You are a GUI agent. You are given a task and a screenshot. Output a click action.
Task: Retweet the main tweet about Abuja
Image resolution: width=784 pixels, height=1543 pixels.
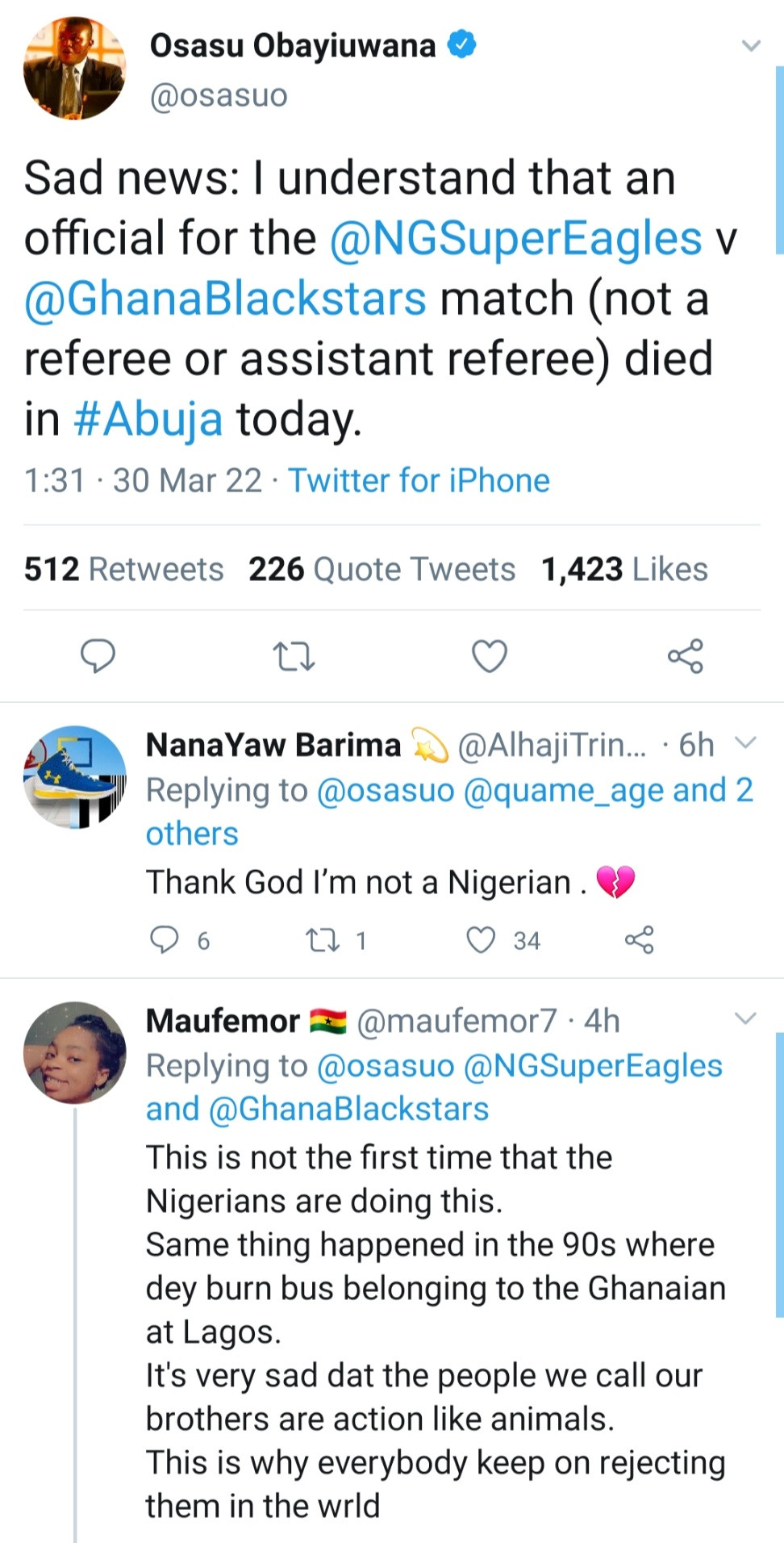[x=294, y=656]
